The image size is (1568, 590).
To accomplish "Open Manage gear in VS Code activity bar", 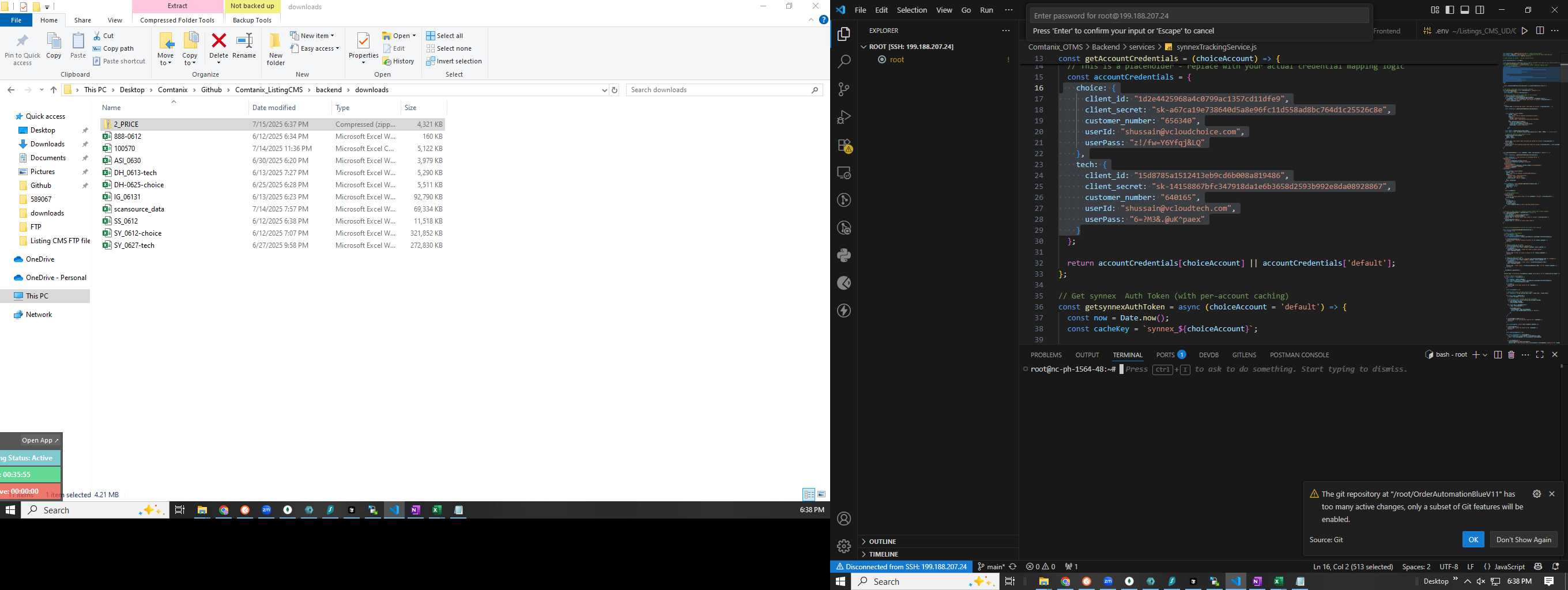I will point(845,546).
